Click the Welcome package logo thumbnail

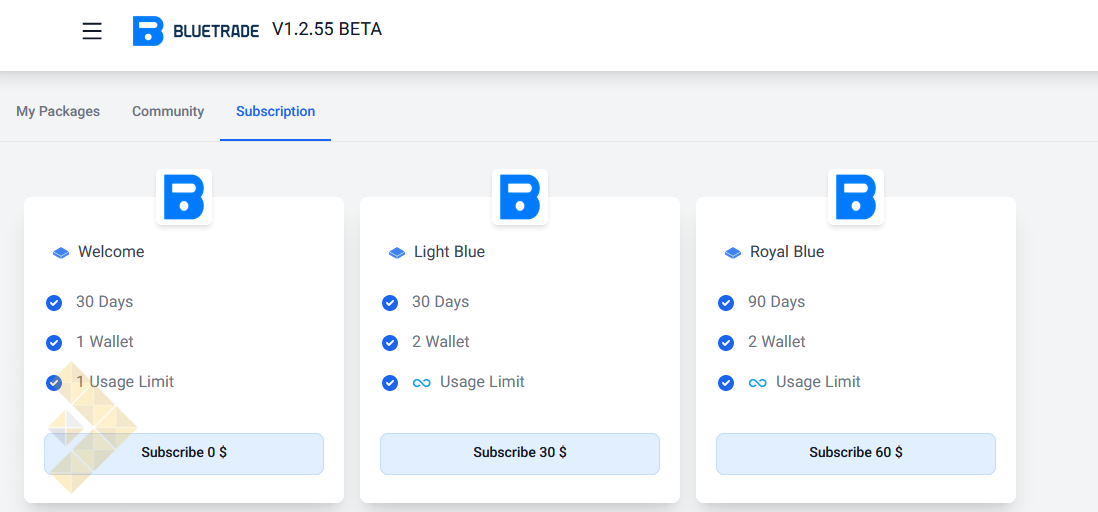tap(183, 197)
